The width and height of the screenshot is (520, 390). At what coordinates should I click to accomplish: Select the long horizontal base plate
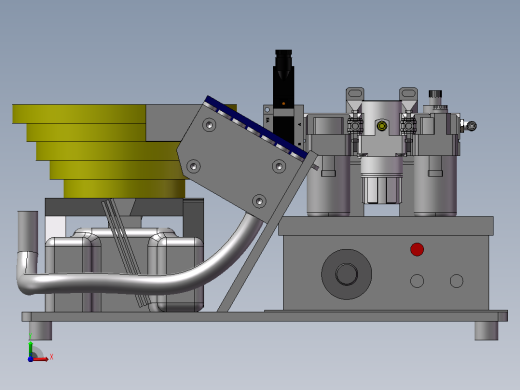coord(265,316)
